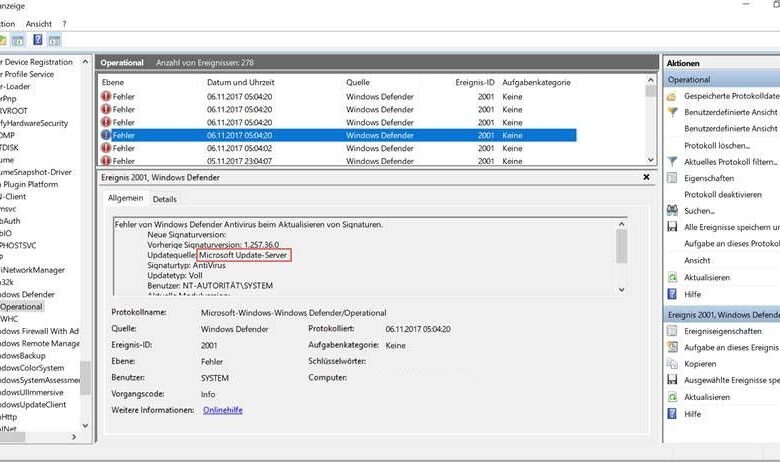Open the Ansicht menu
The image size is (780, 462).
(x=38, y=24)
